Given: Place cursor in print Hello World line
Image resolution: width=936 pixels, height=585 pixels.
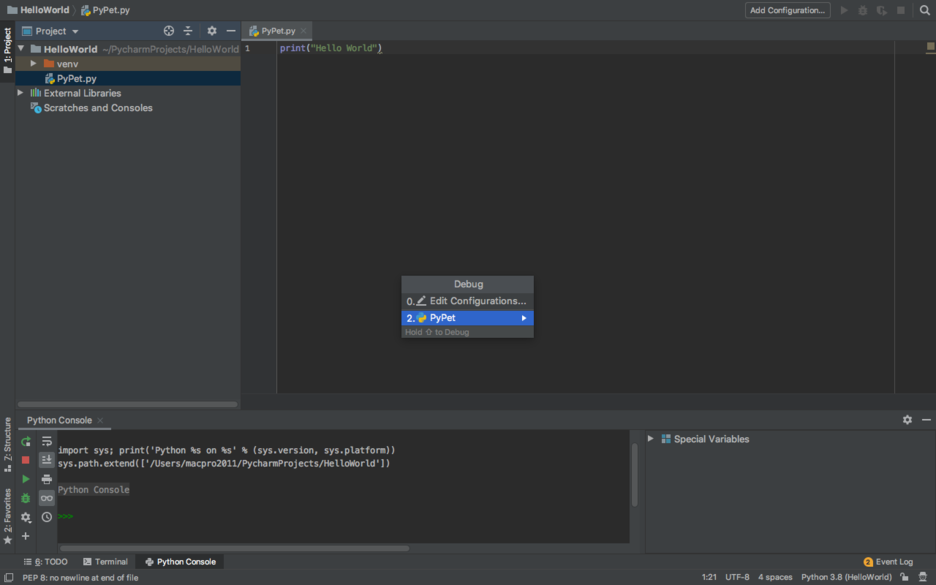Looking at the screenshot, I should 331,48.
